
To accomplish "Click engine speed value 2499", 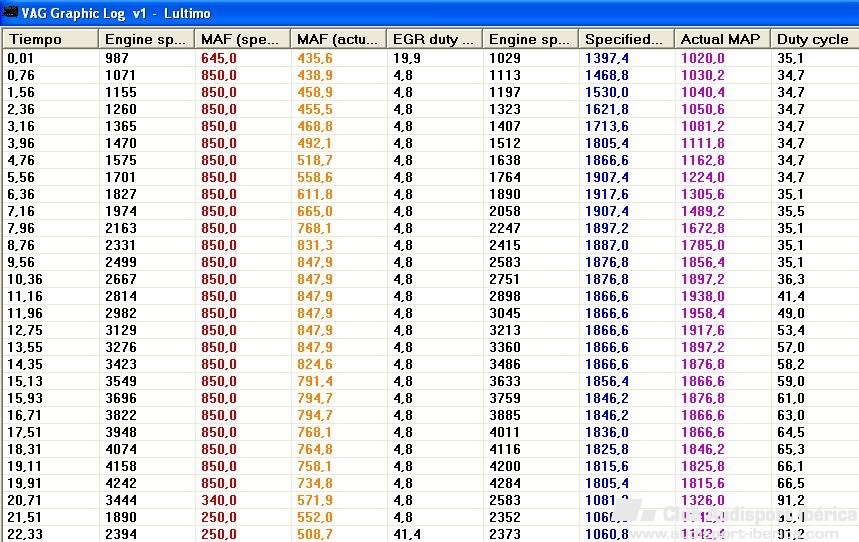I will coord(121,262).
